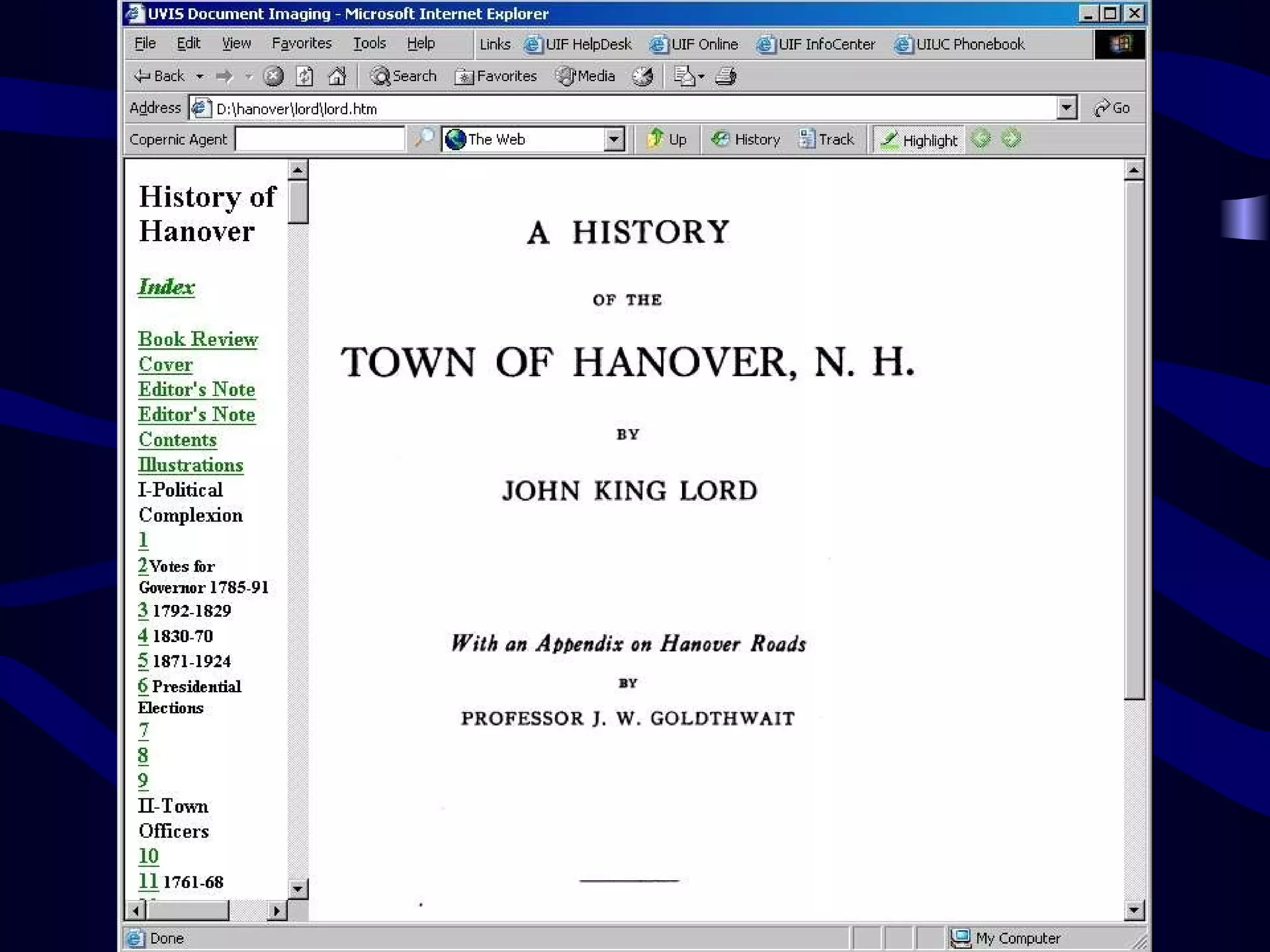Click the Copernic search magnifier icon
This screenshot has width=1270, height=952.
pyautogui.click(x=424, y=138)
